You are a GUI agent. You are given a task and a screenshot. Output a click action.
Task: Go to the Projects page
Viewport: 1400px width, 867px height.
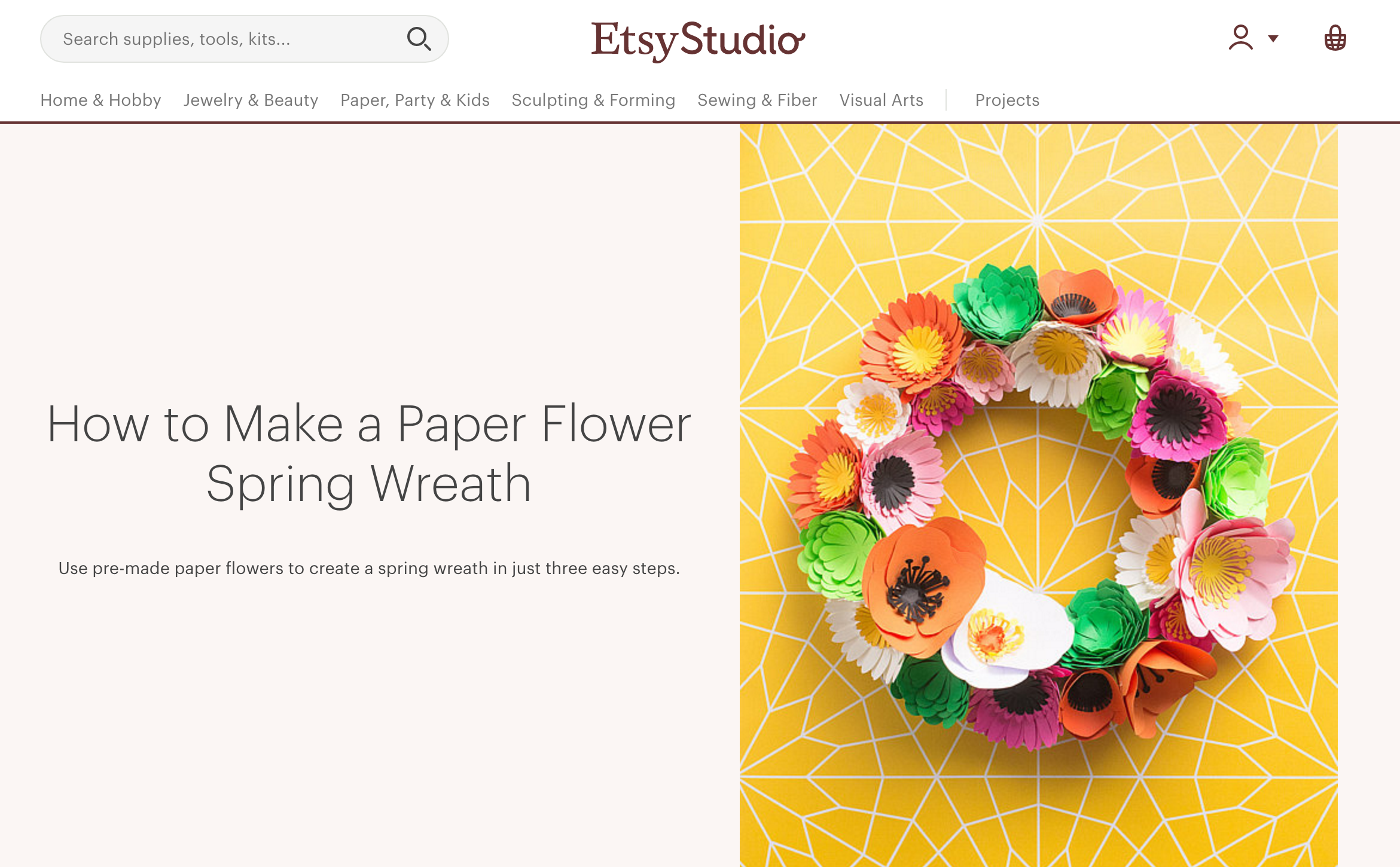click(1007, 100)
